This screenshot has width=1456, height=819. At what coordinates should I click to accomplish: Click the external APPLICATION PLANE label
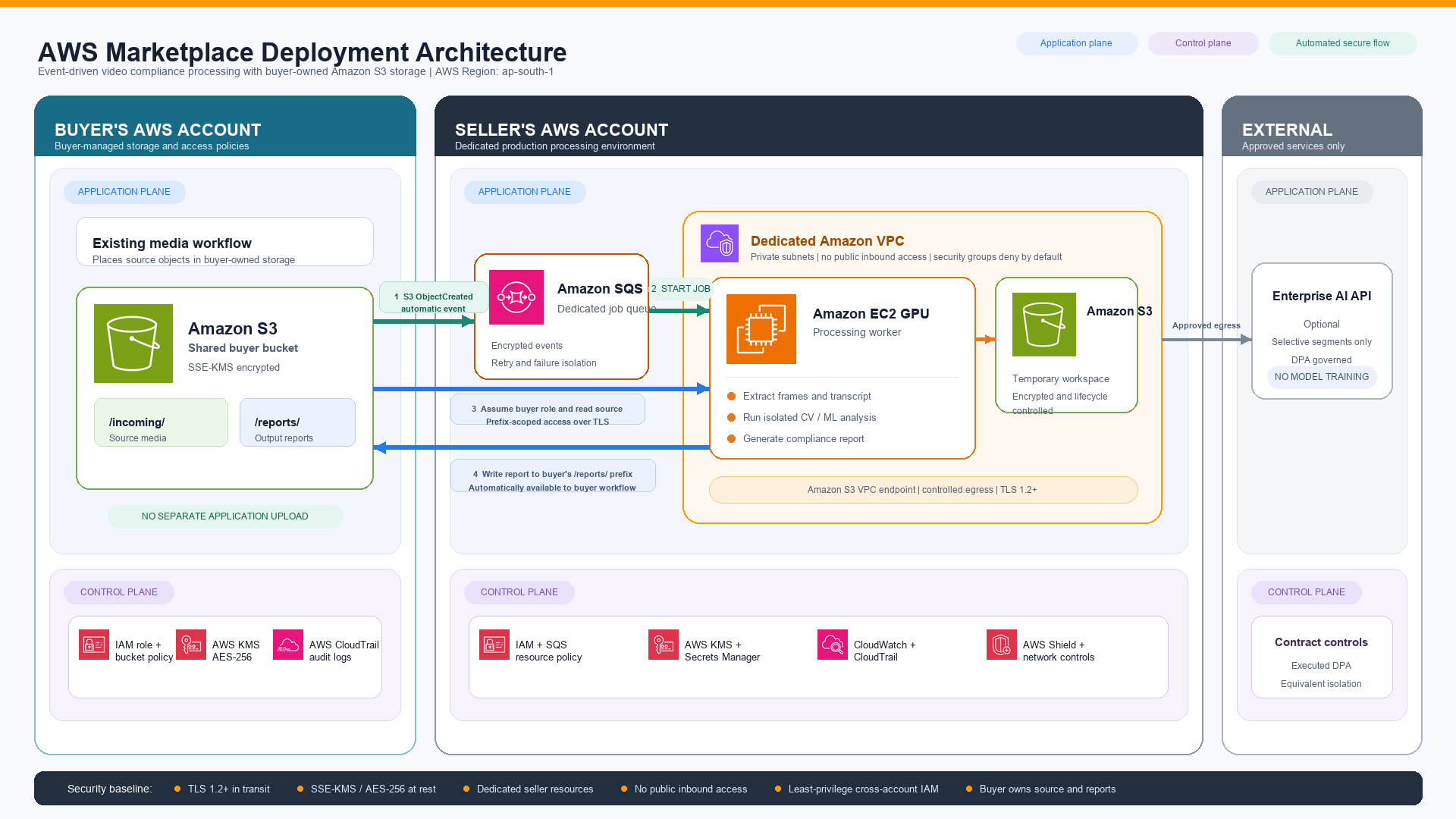tap(1312, 192)
